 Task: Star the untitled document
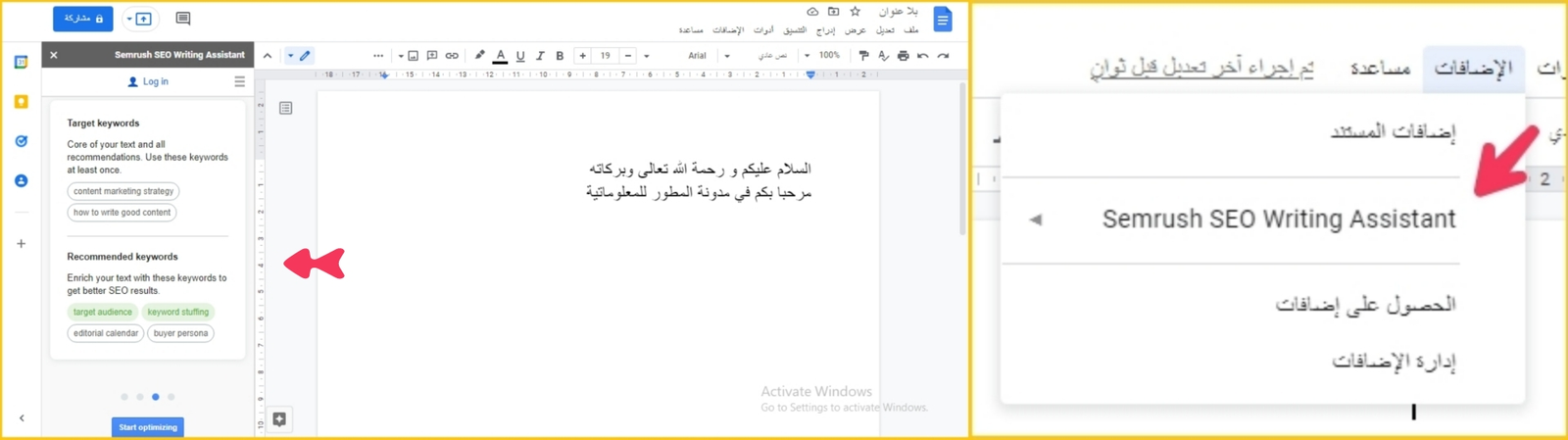click(x=856, y=12)
